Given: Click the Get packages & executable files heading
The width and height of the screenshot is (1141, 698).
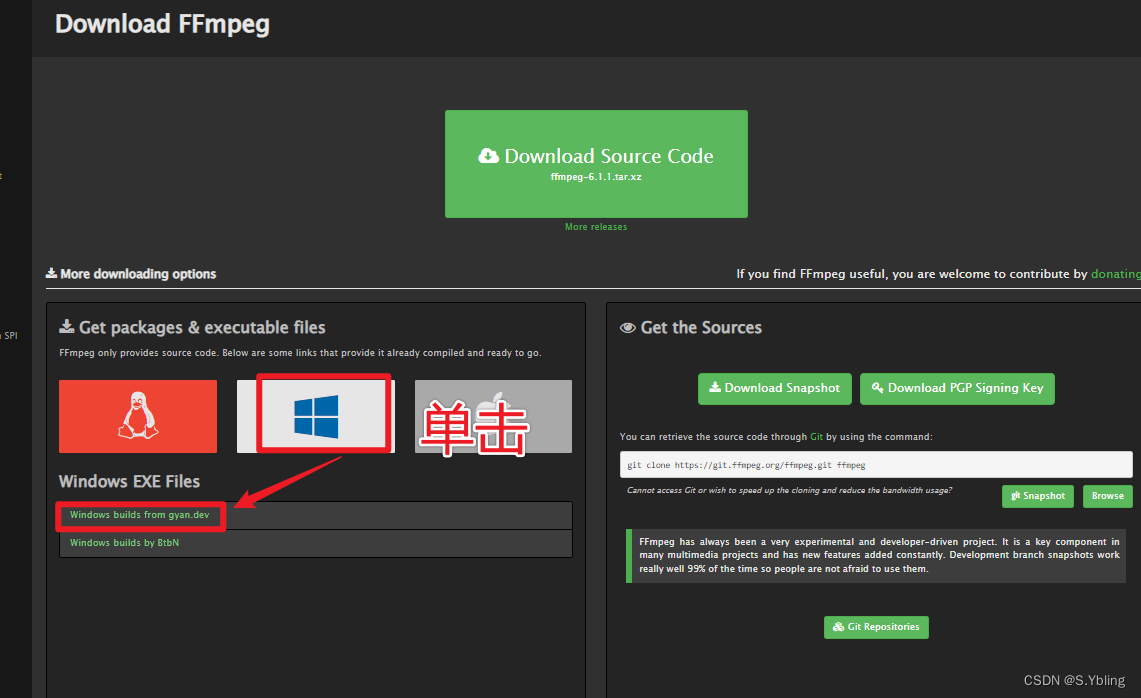Looking at the screenshot, I should [x=192, y=328].
